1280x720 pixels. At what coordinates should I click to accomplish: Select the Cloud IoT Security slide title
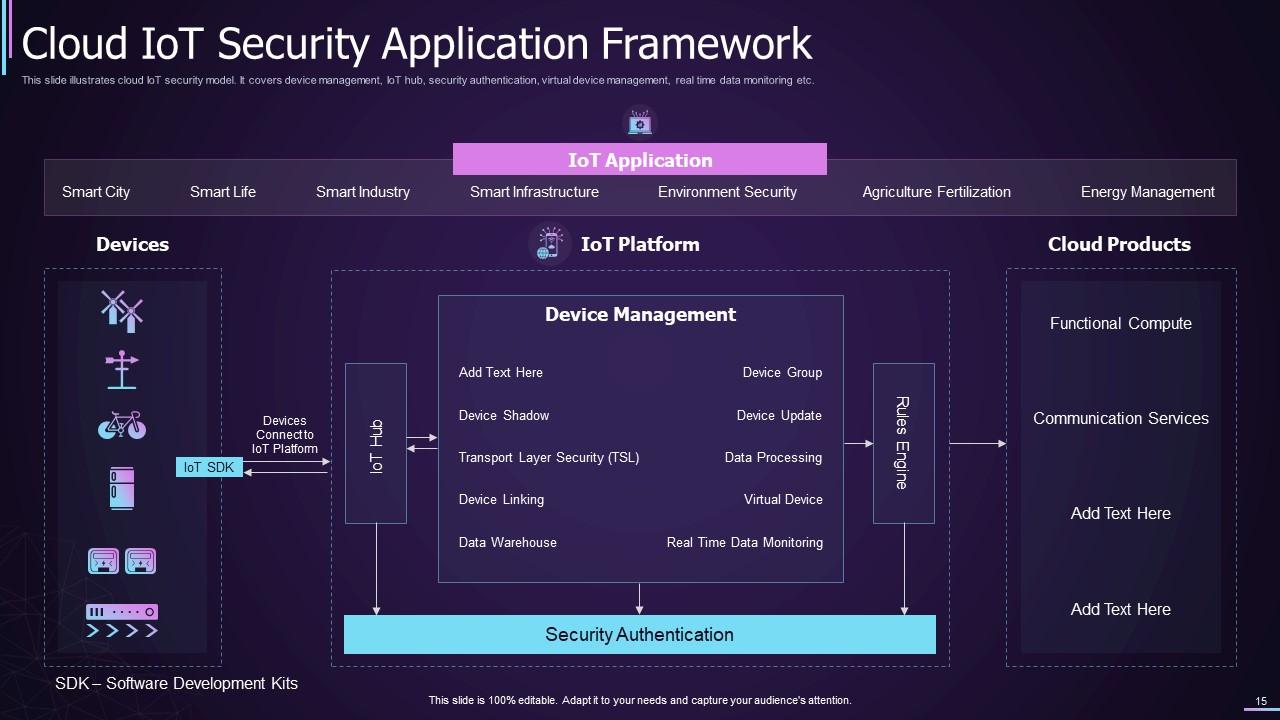416,45
